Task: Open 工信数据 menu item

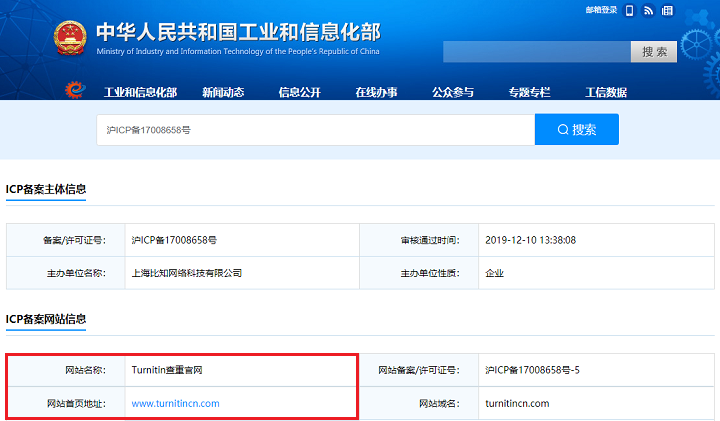Action: click(606, 92)
